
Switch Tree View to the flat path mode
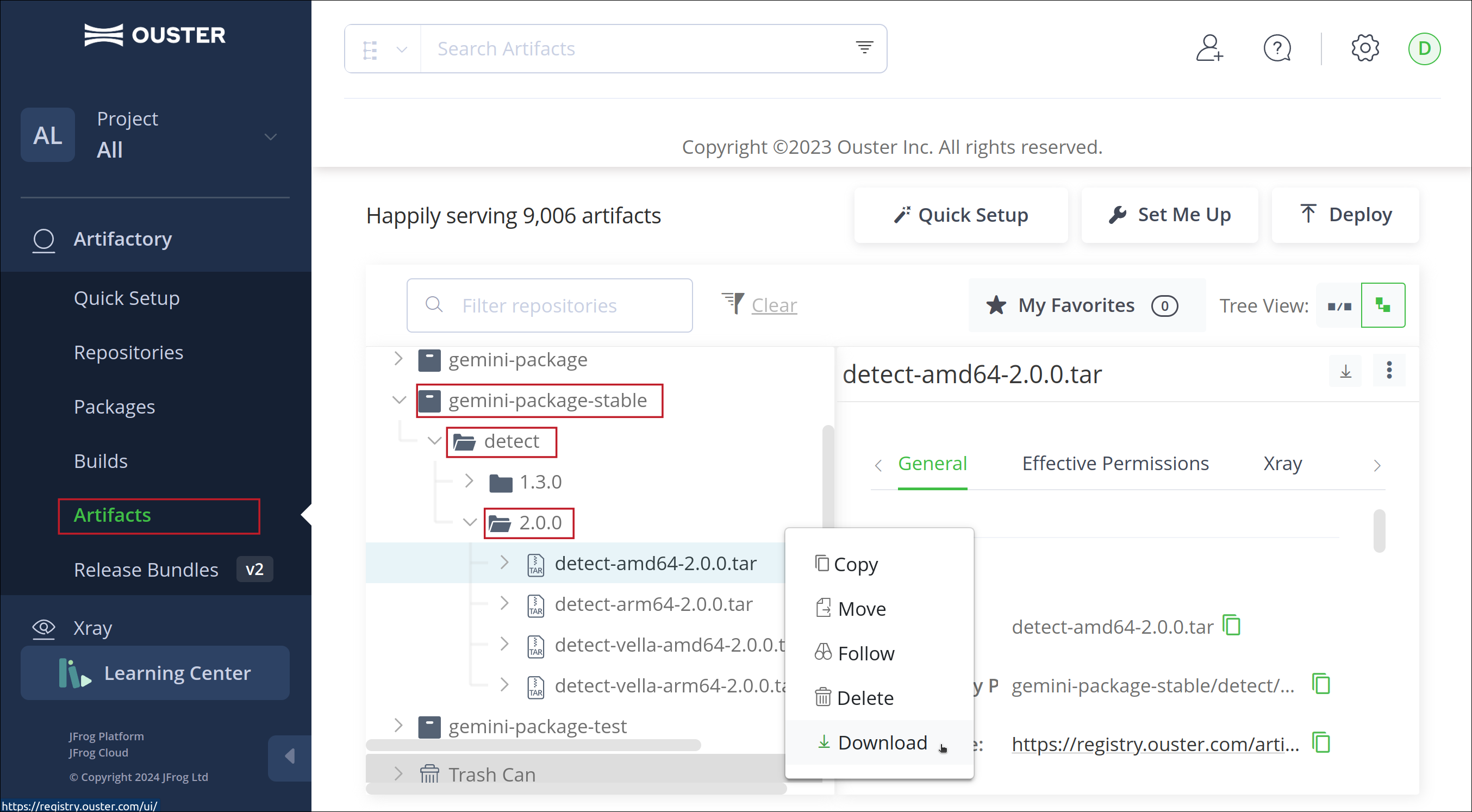(x=1339, y=305)
